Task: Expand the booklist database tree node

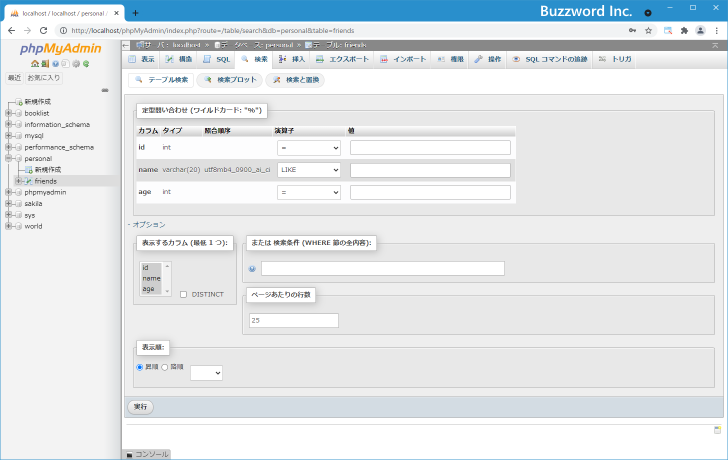Action: point(8,113)
